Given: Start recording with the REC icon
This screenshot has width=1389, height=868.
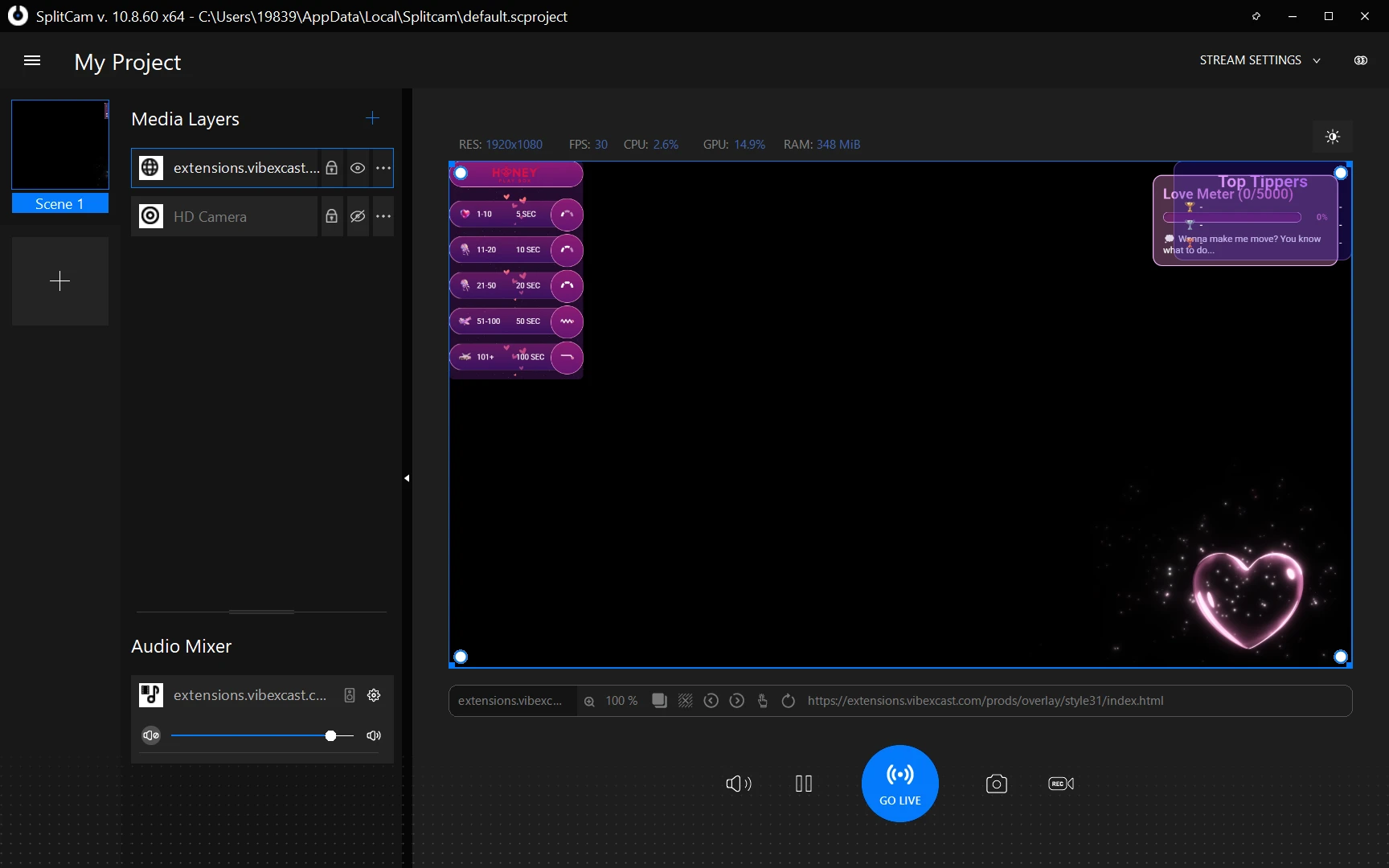Looking at the screenshot, I should [1060, 784].
